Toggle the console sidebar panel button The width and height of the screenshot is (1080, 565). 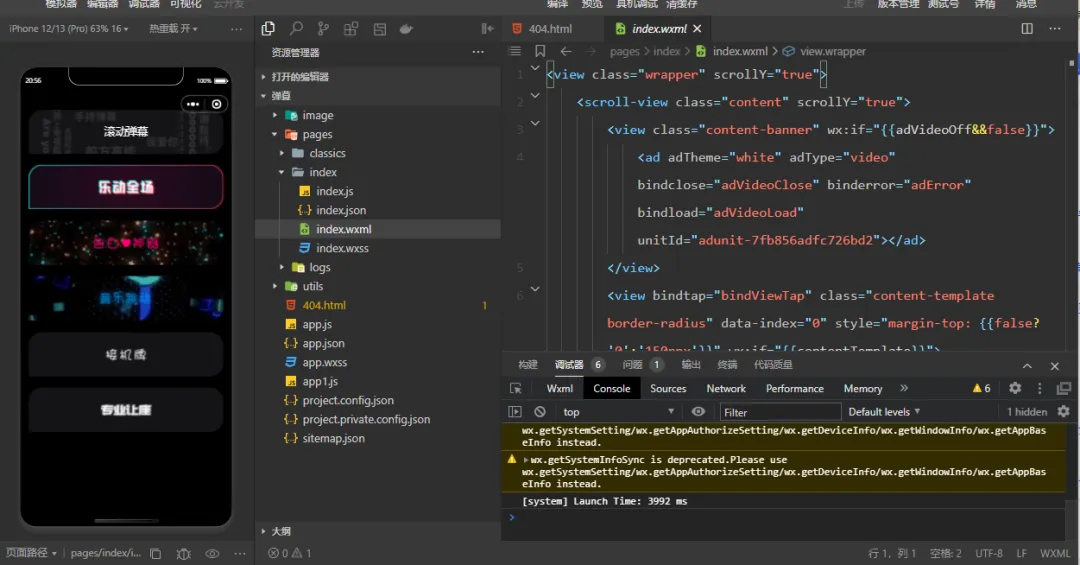pyautogui.click(x=515, y=412)
